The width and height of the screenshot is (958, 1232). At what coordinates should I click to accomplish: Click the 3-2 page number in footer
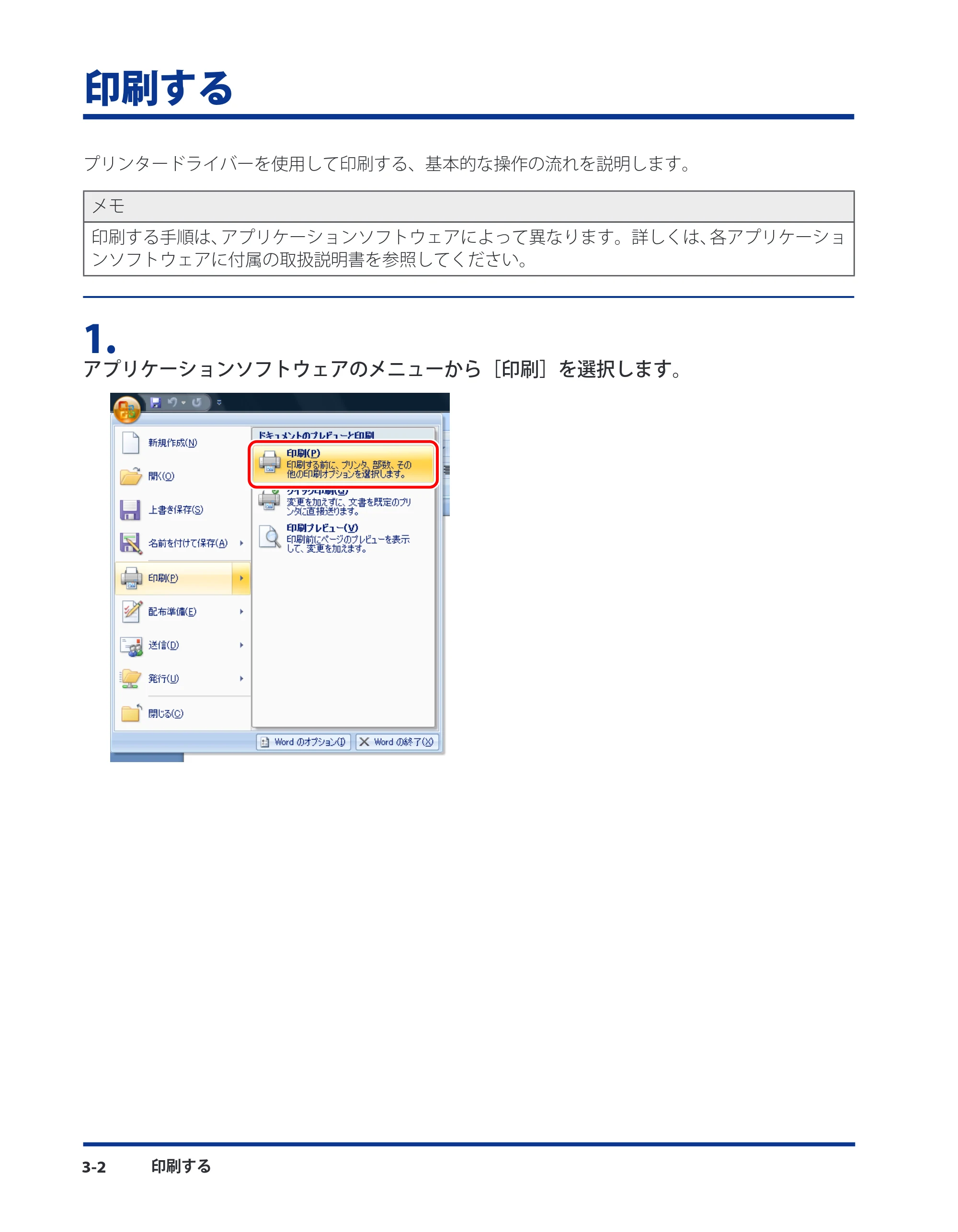94,1166
